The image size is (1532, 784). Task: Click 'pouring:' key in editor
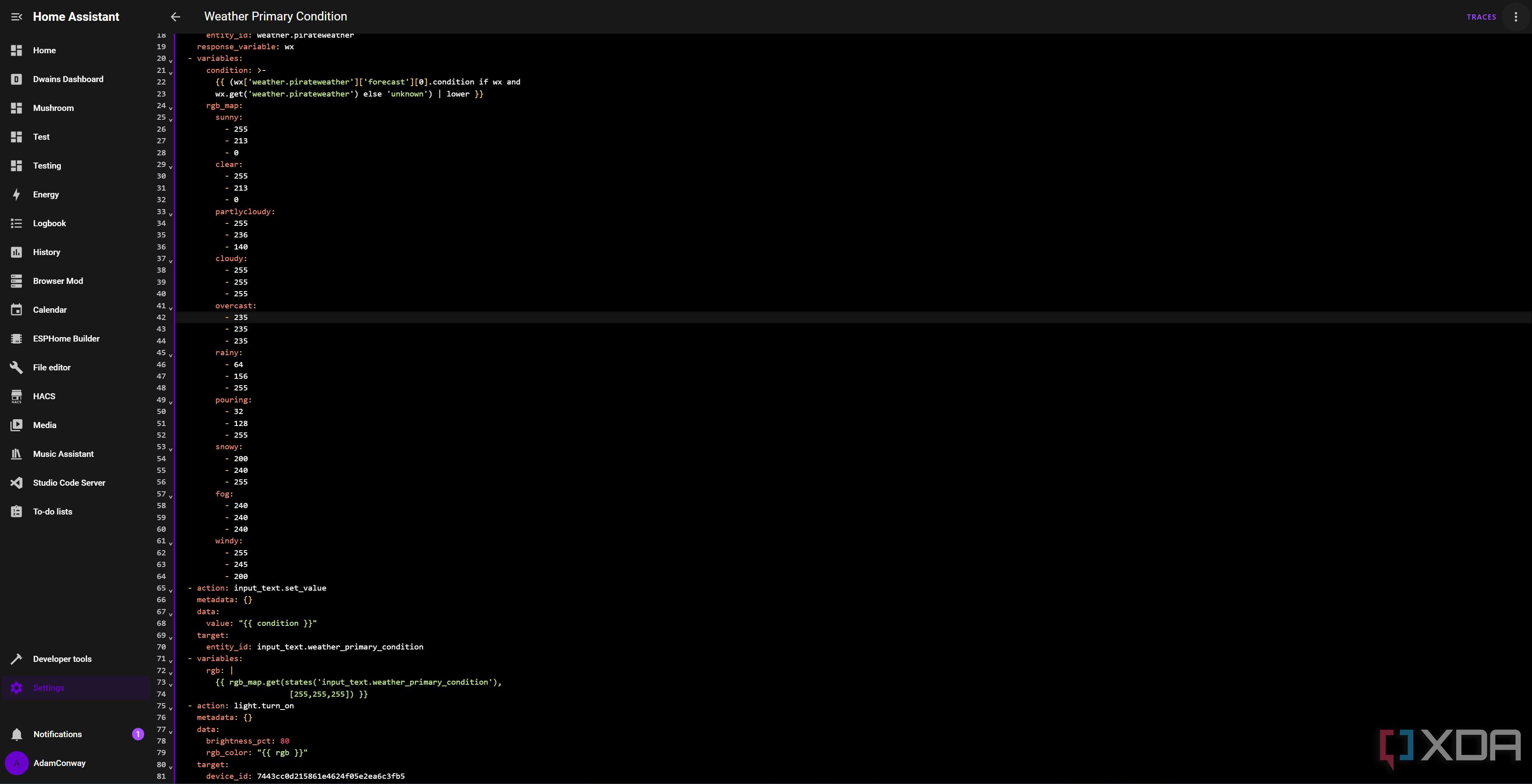coord(234,400)
